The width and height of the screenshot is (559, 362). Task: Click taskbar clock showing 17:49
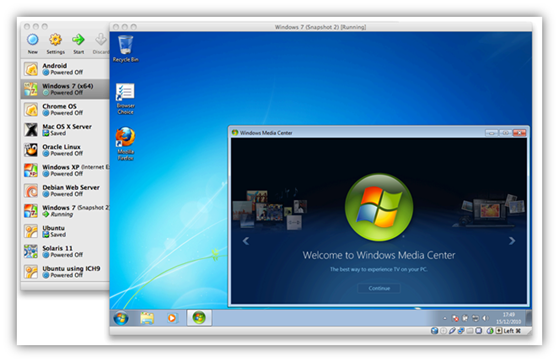tap(508, 318)
